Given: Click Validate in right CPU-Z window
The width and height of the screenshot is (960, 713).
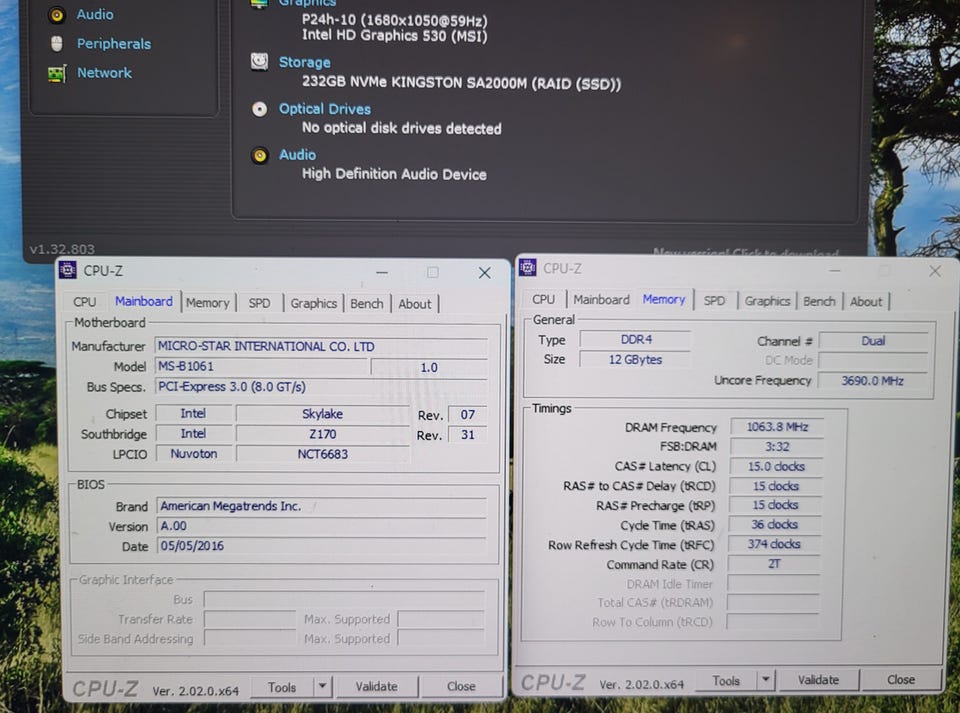Looking at the screenshot, I should tap(818, 680).
